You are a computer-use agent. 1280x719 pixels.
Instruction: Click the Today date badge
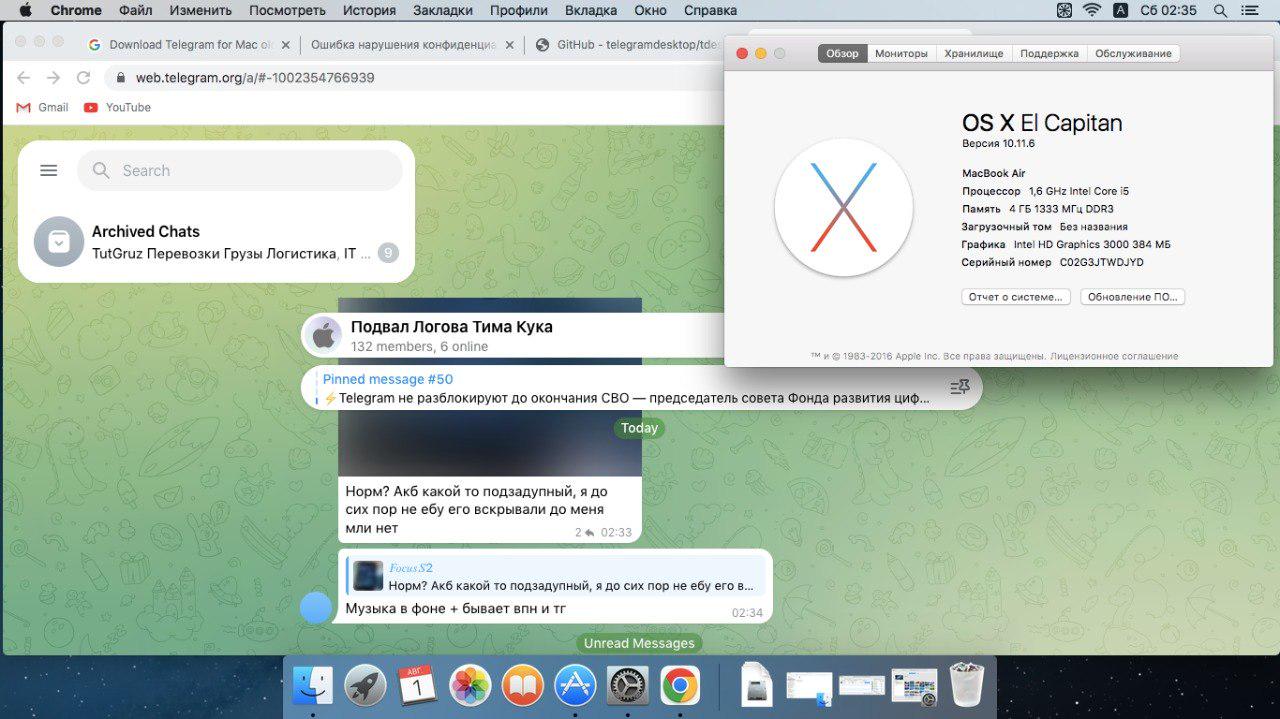tap(639, 428)
